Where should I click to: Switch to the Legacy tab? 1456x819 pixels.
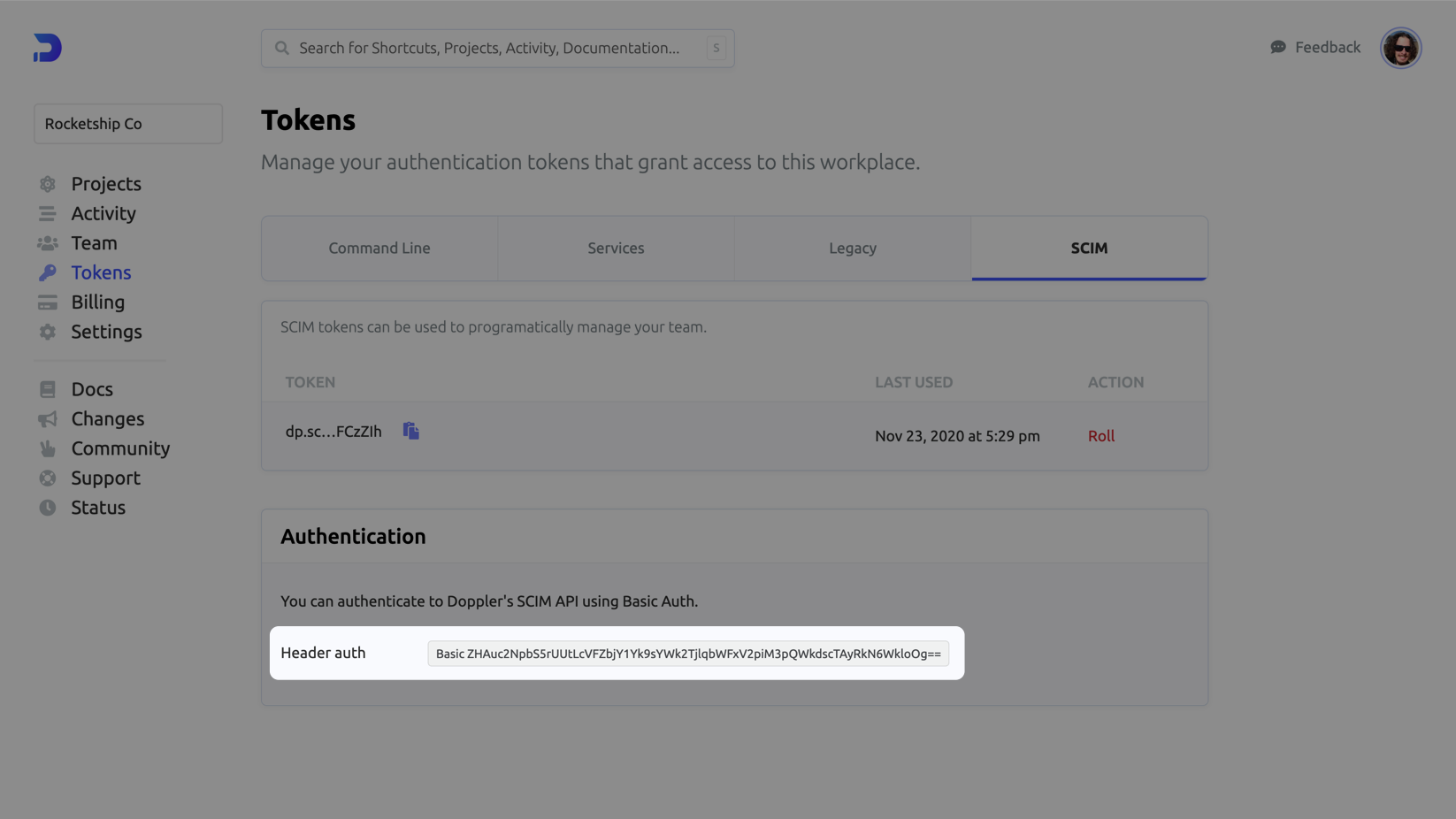point(853,249)
